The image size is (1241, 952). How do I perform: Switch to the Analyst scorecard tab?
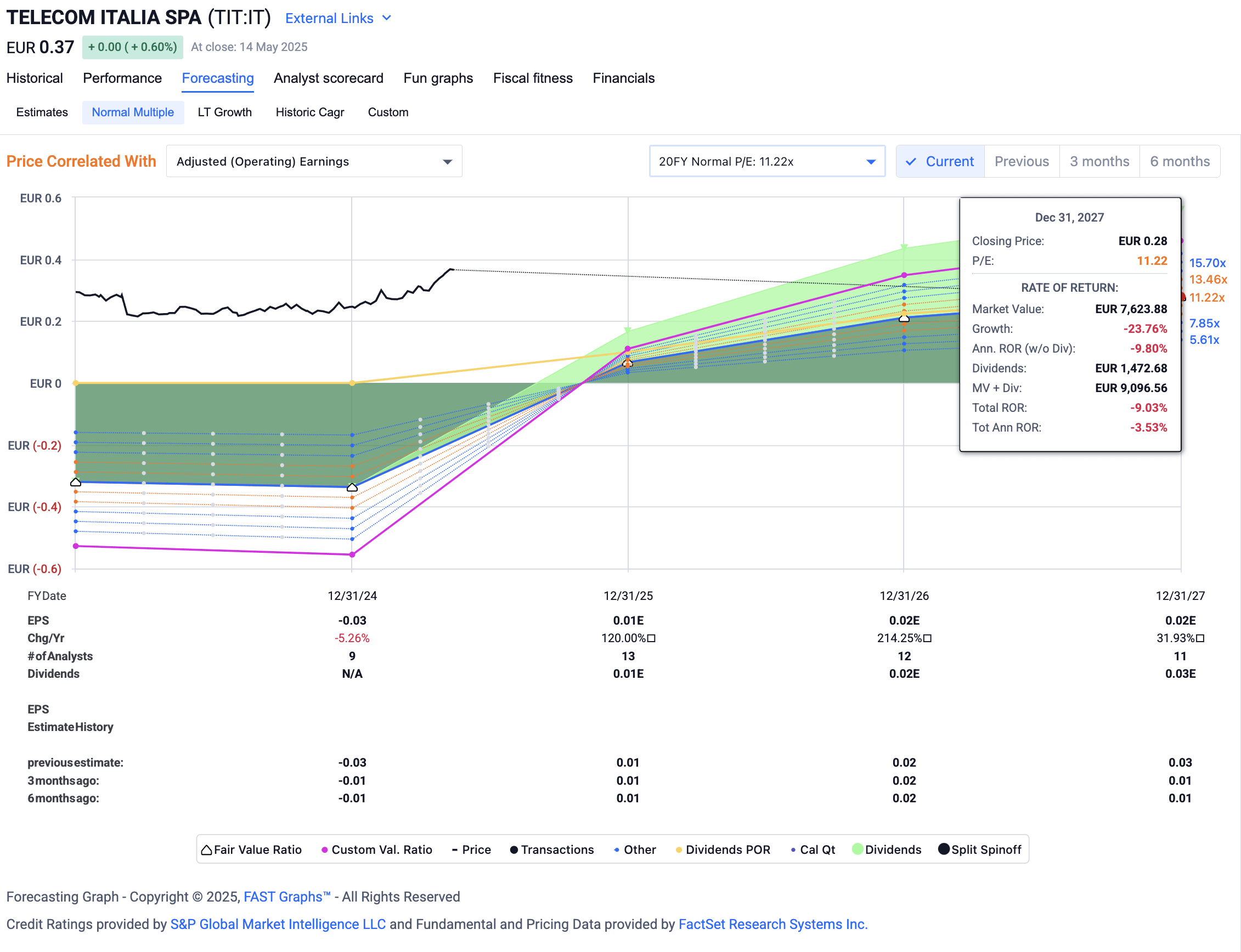328,78
